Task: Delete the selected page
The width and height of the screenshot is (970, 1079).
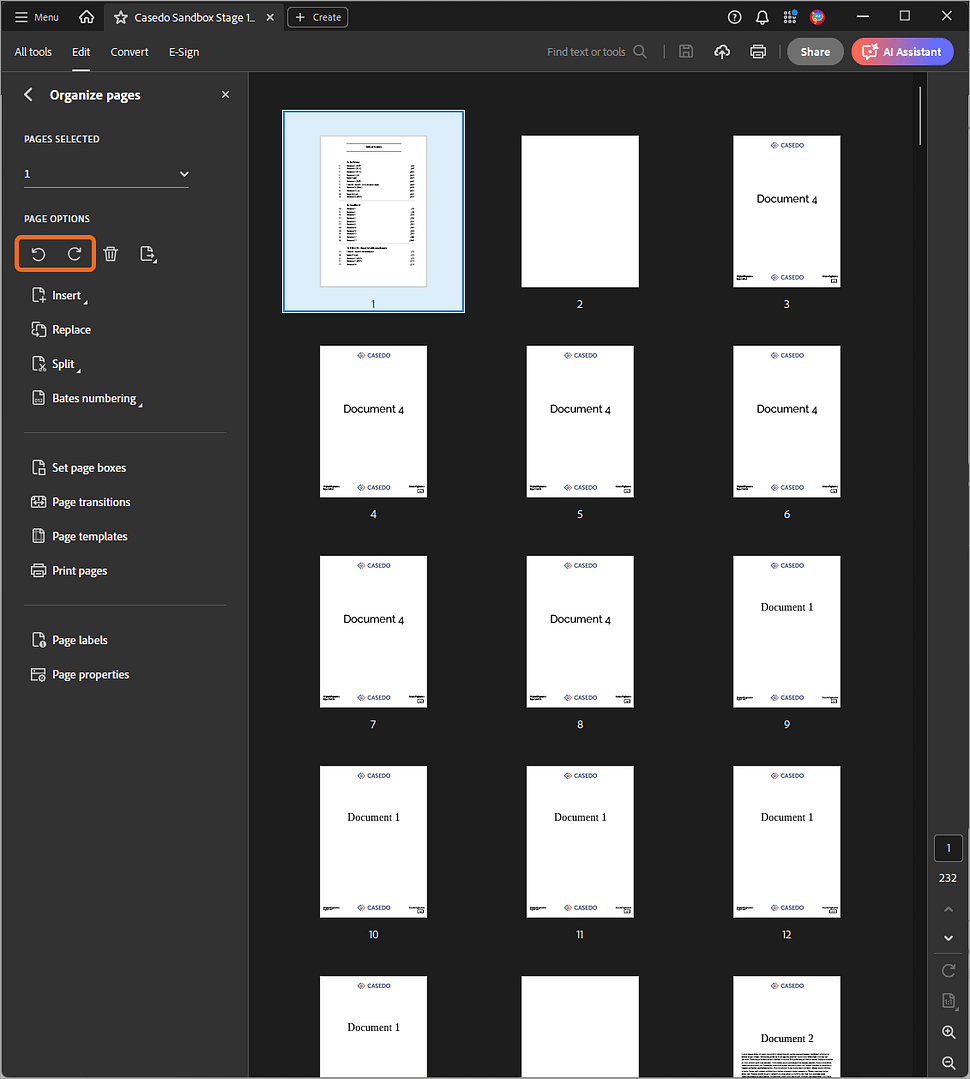Action: pyautogui.click(x=110, y=254)
